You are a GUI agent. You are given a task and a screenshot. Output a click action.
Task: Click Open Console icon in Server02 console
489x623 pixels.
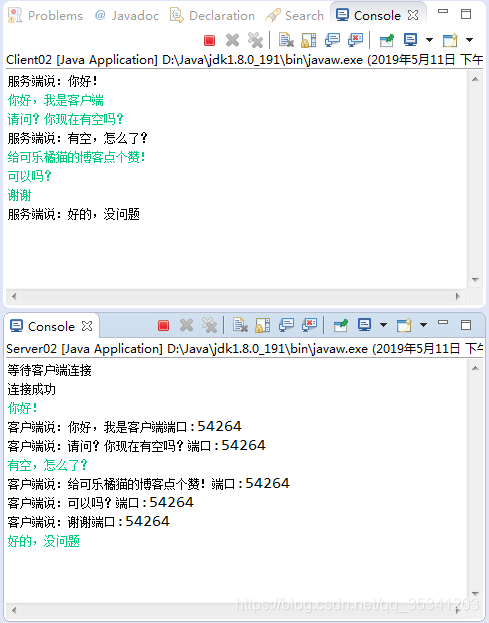click(404, 325)
